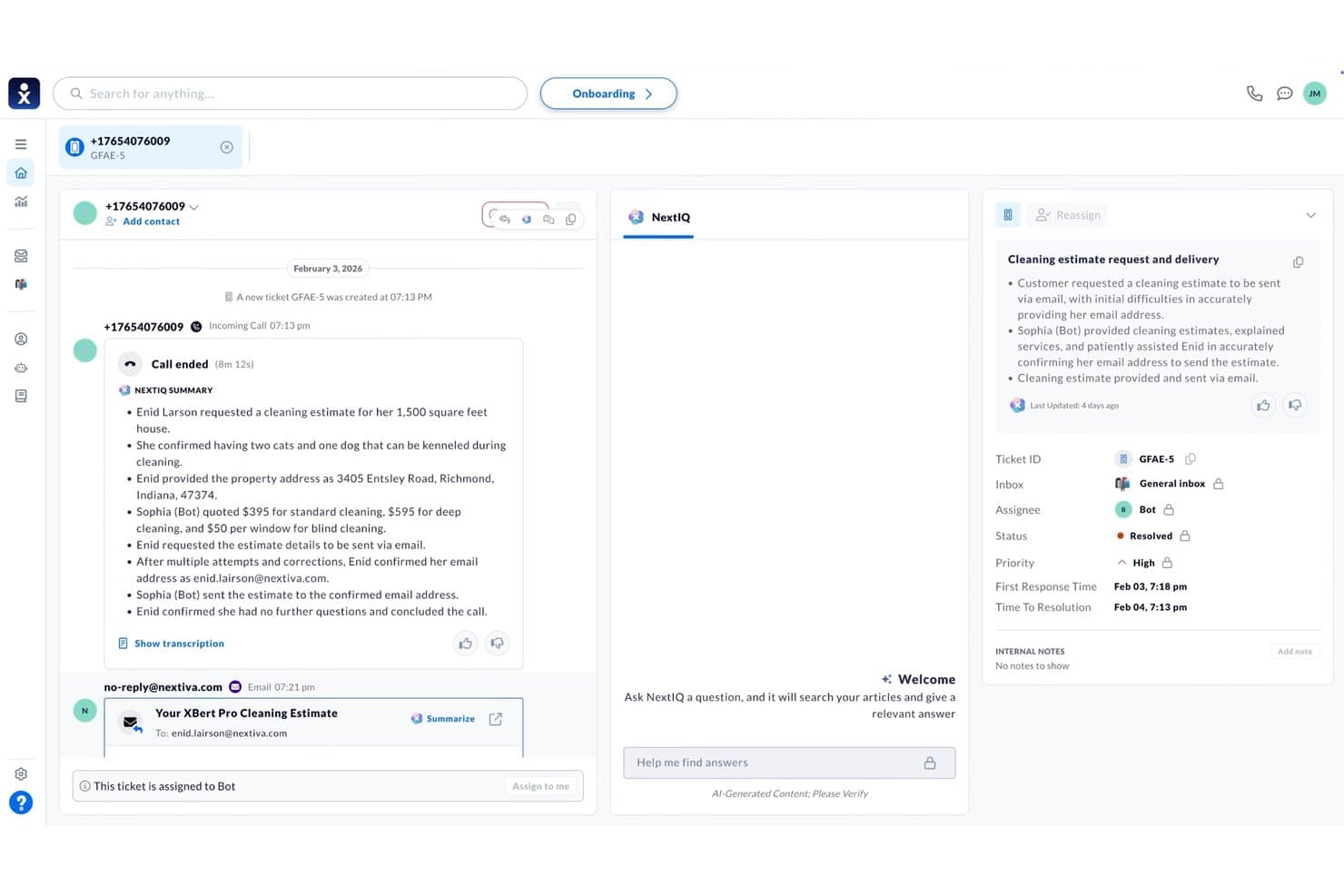Close the +17654076009 GFAE-5 tab
The image size is (1344, 896).
(x=227, y=147)
